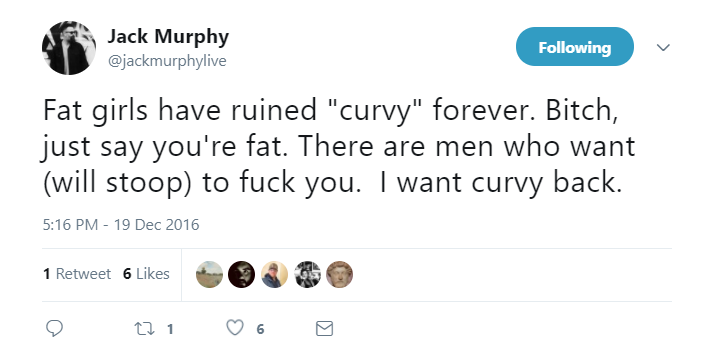Like the tweet with the heart icon
This screenshot has width=715, height=364.
point(235,328)
